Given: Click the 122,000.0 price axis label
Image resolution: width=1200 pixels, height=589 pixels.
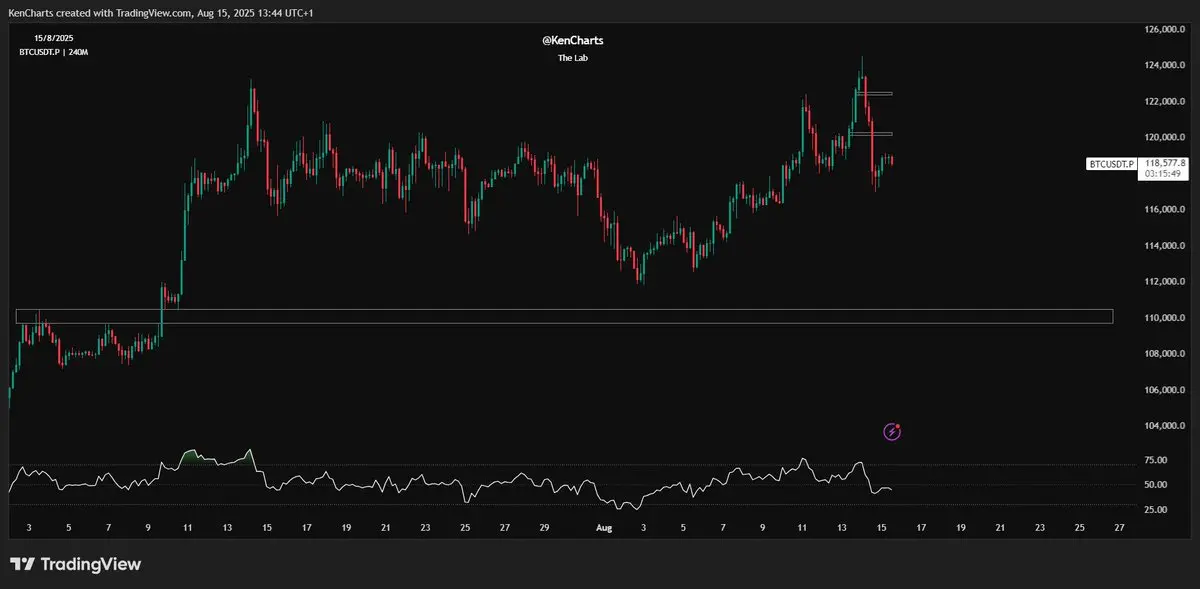Looking at the screenshot, I should 1165,102.
